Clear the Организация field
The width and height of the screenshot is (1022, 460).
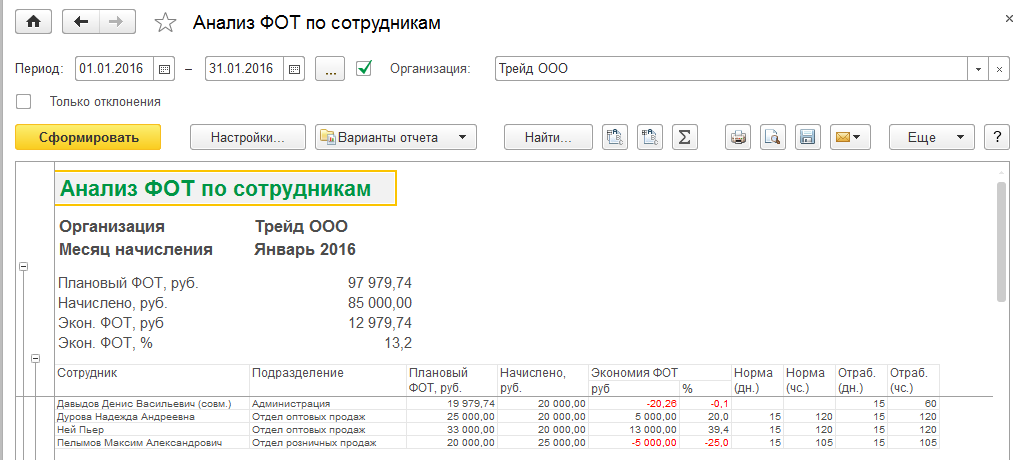point(999,68)
